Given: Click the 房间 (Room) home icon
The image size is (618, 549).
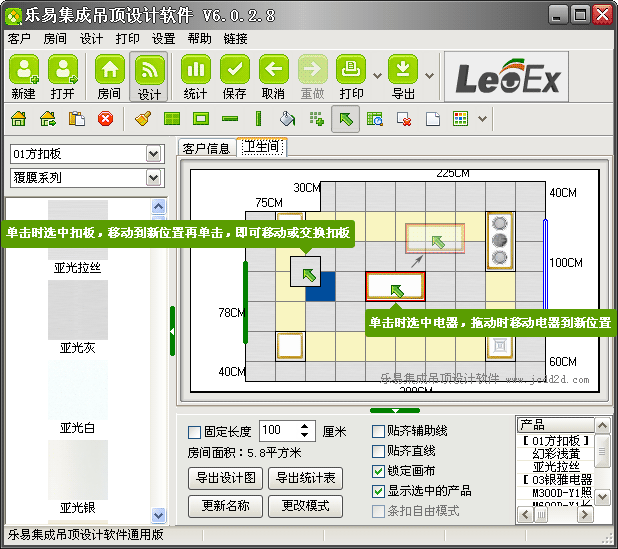Looking at the screenshot, I should pos(109,71).
